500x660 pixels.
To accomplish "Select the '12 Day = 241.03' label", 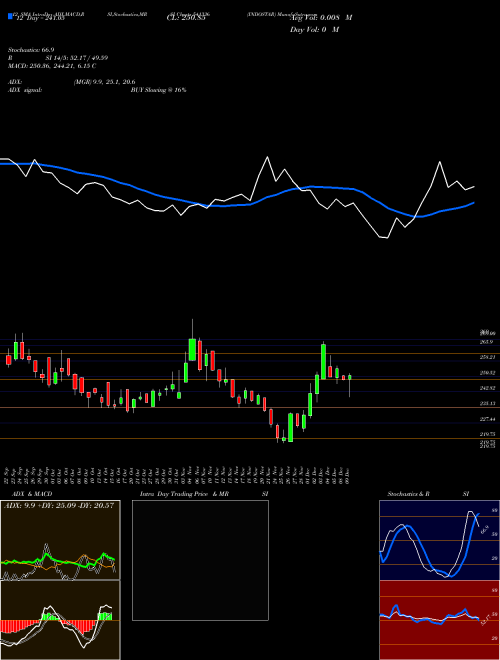I will [x=40, y=19].
